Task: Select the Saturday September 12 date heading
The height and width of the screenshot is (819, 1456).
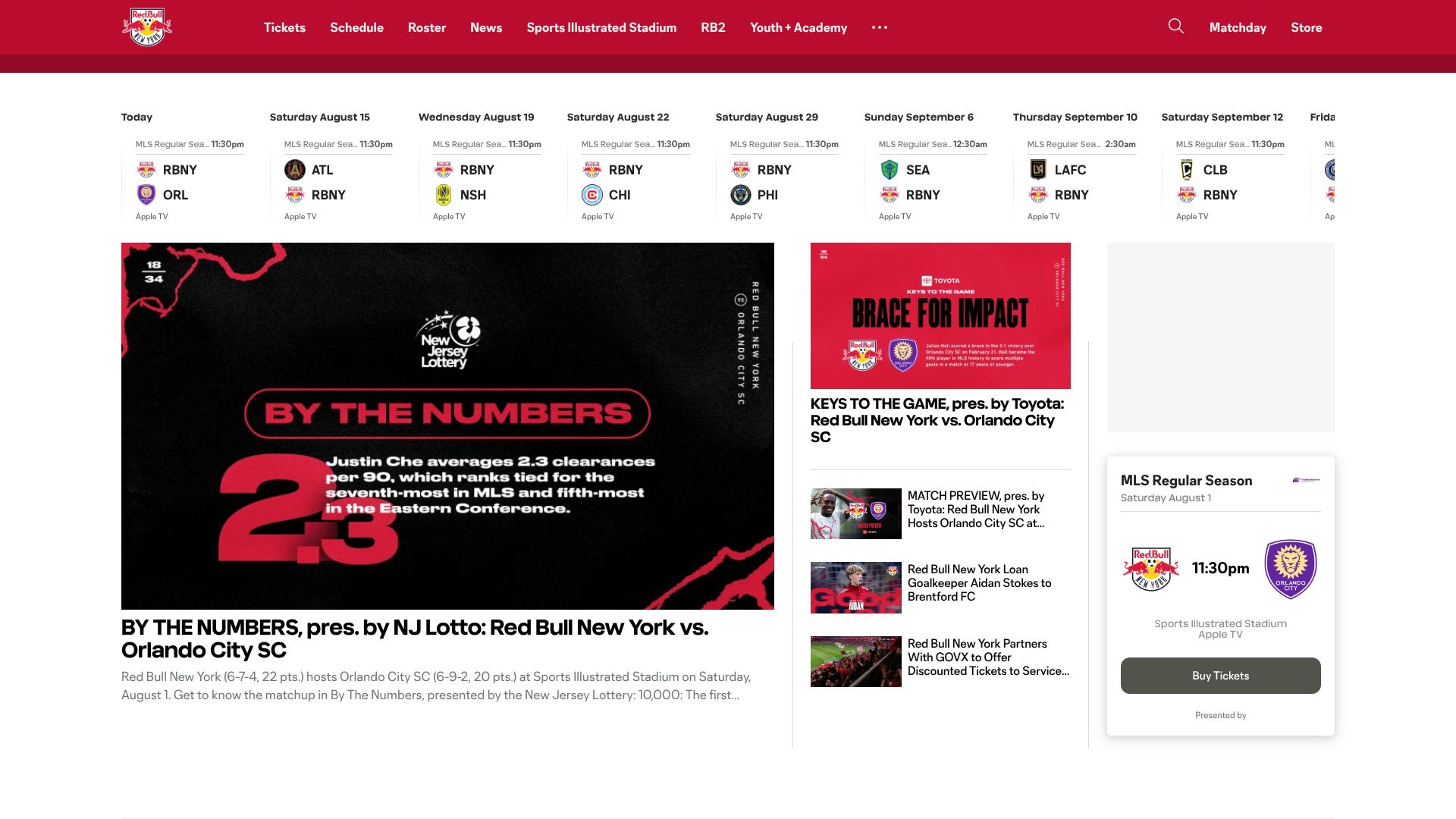Action: (x=1222, y=117)
